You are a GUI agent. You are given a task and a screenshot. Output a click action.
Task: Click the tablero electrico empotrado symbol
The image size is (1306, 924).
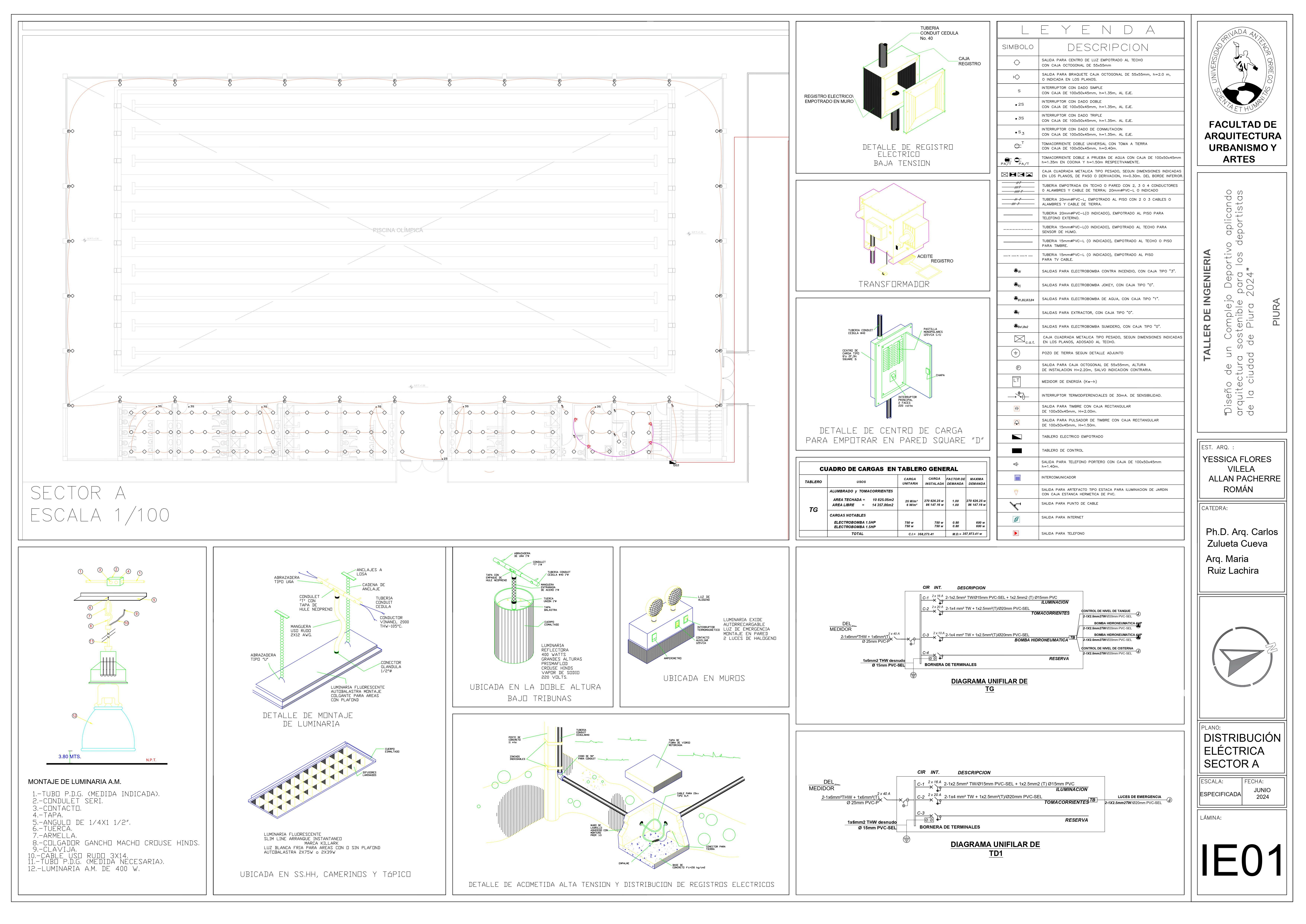[1017, 437]
